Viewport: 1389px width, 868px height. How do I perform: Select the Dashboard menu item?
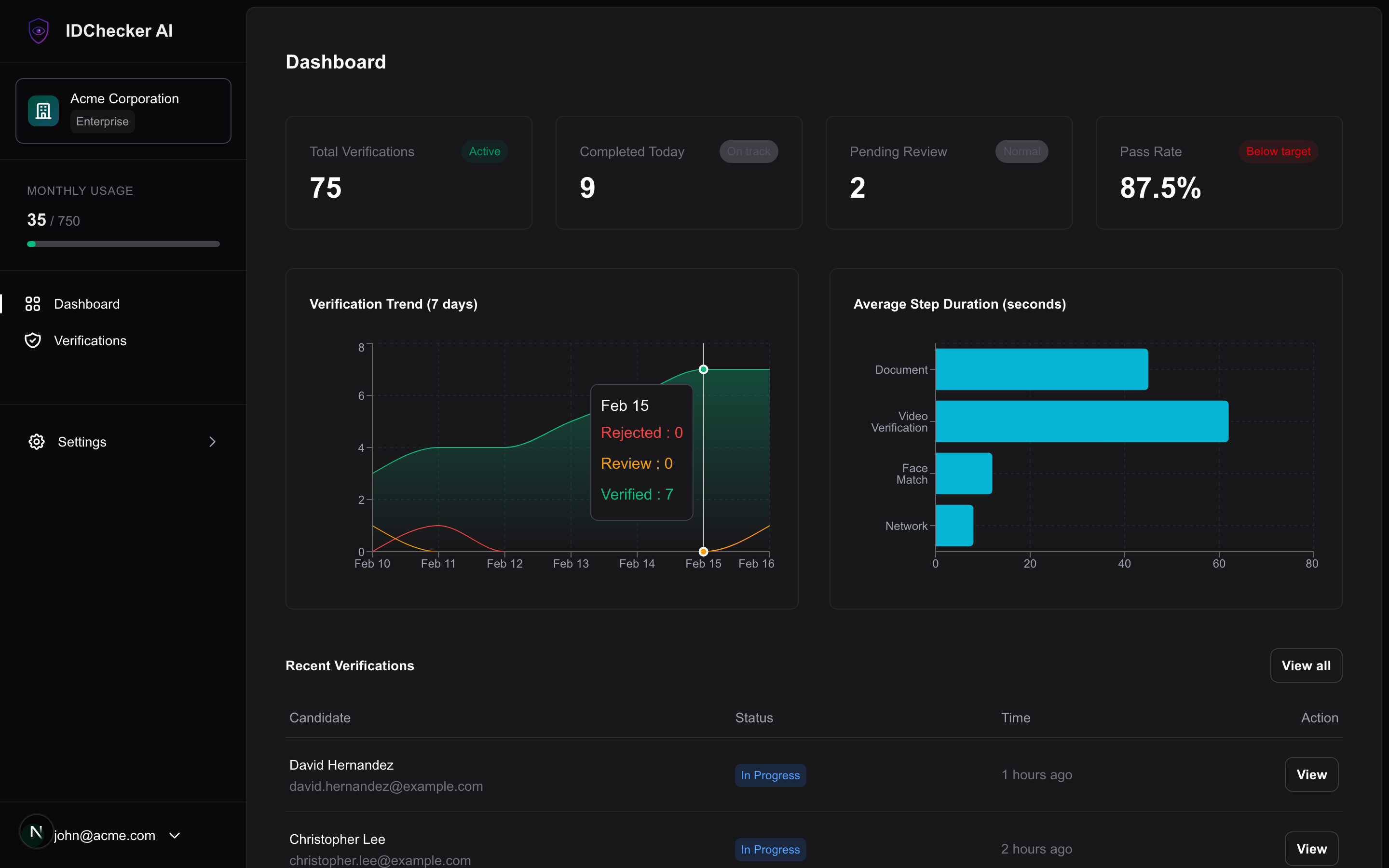point(87,304)
